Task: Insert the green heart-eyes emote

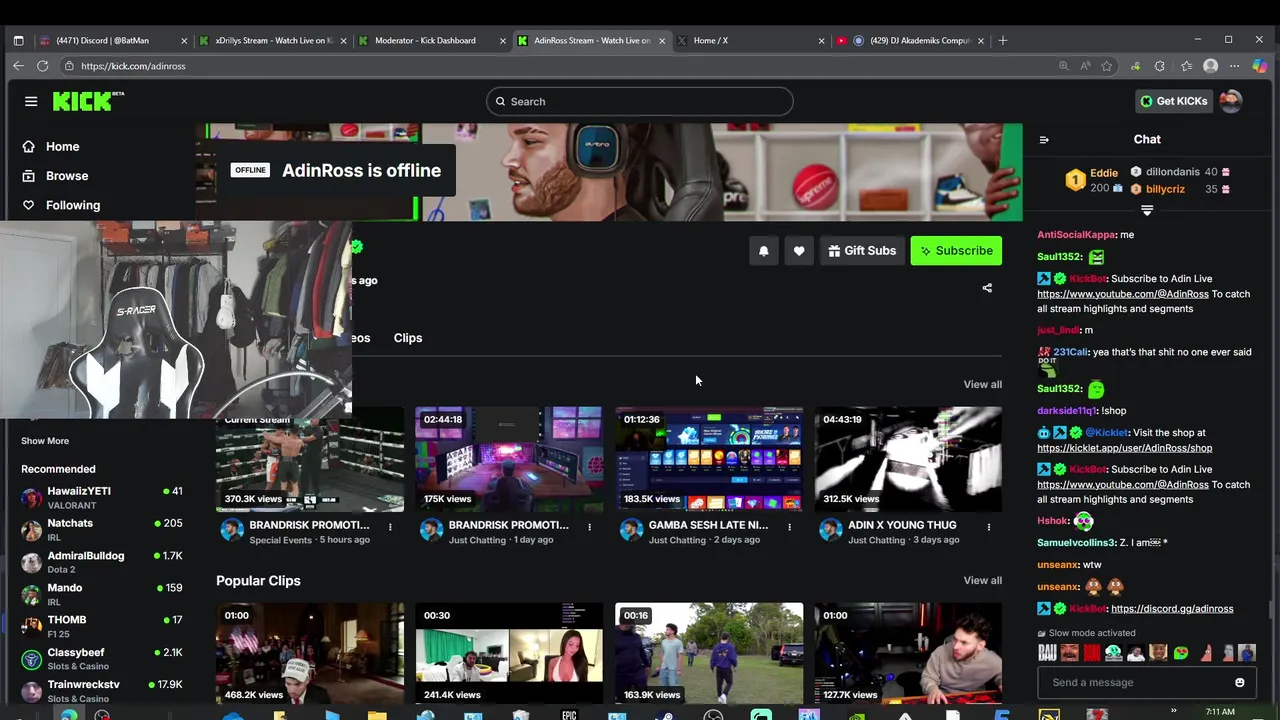Action: 1181,653
